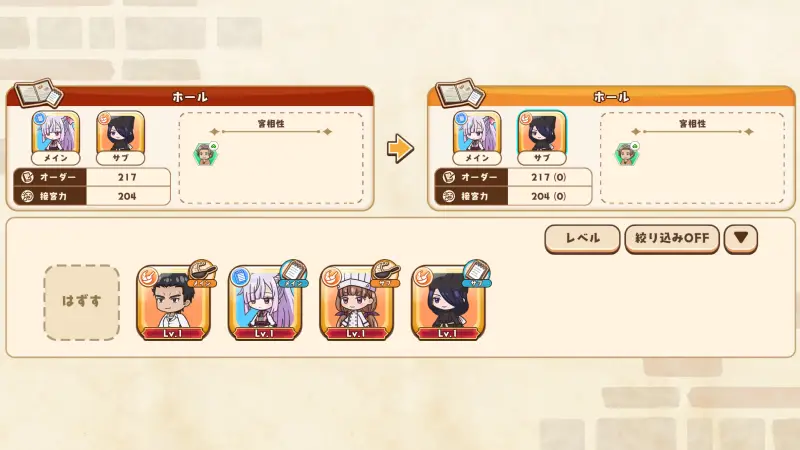The image size is (800, 450).
Task: Select the lavender-haired girl character card
Action: point(265,303)
